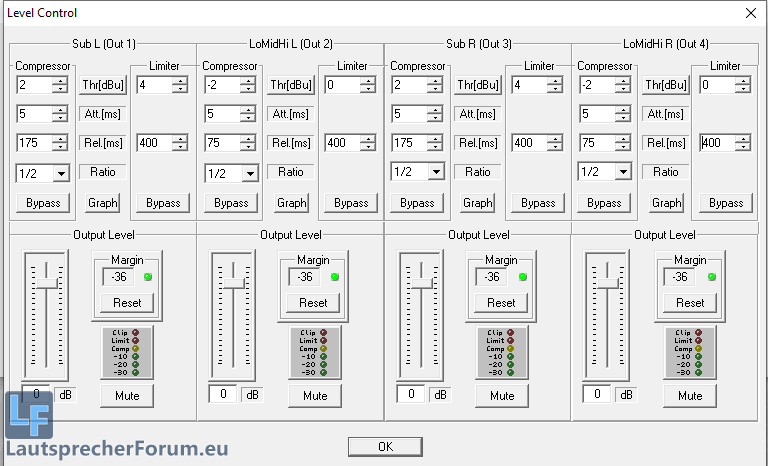Expand the Sub R ratio combo box
Screen dimensions: 768x466
tap(436, 172)
